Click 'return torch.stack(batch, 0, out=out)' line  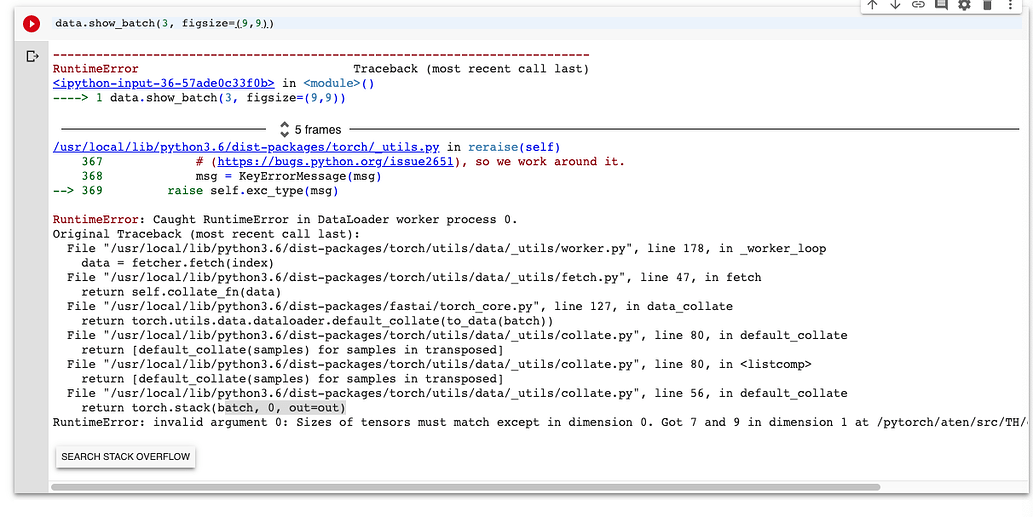coord(213,408)
